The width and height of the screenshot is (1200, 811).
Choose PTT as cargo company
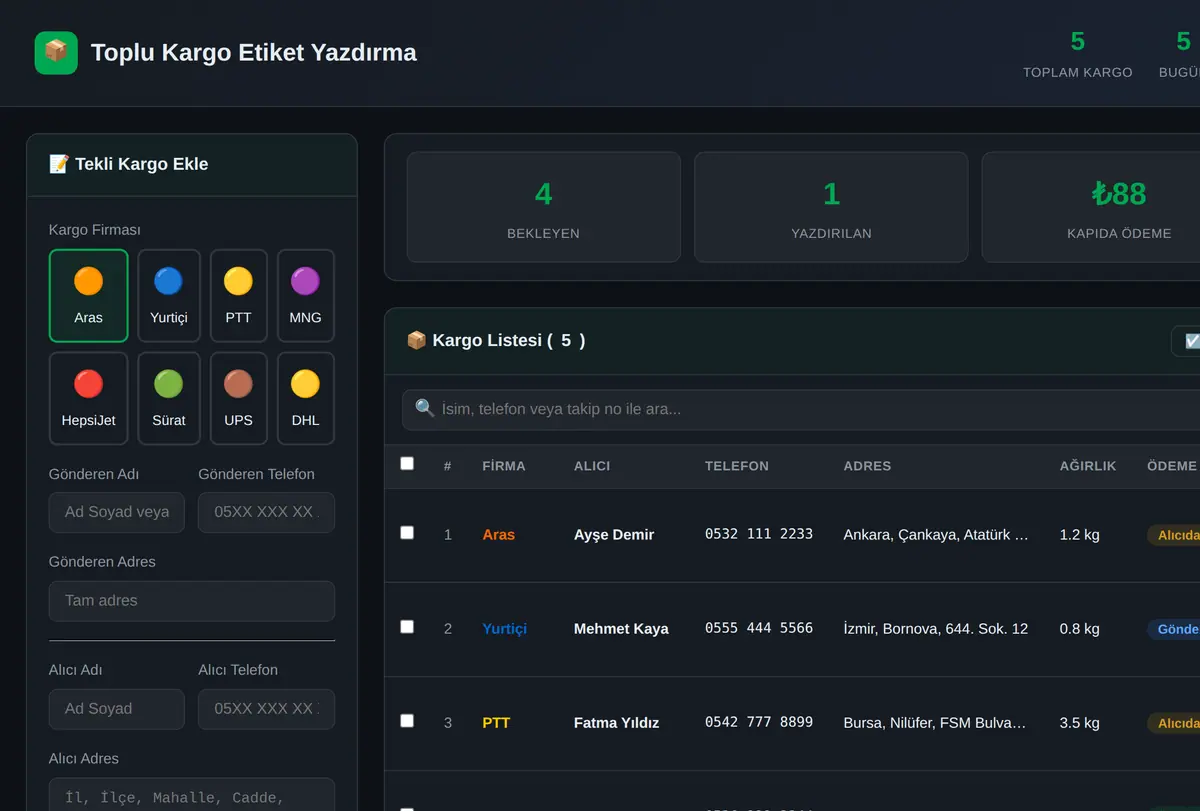click(x=238, y=296)
